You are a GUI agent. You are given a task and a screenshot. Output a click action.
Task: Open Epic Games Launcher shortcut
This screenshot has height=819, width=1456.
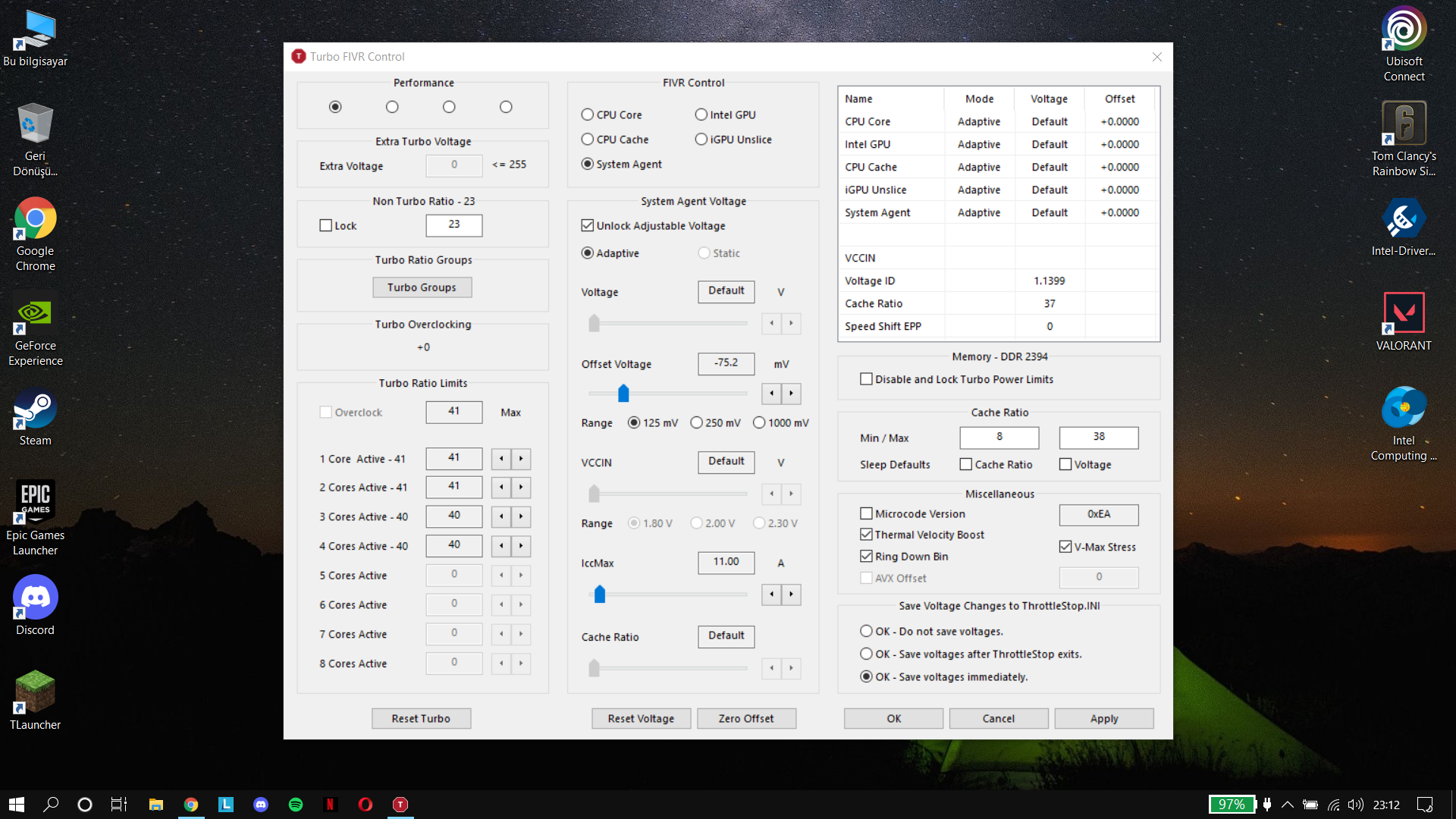click(35, 502)
